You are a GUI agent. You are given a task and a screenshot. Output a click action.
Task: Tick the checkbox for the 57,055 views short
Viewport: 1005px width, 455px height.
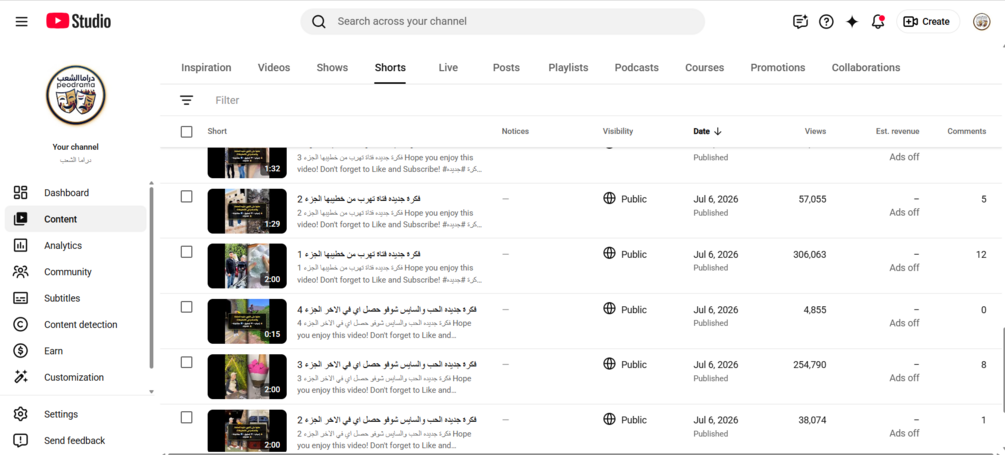[187, 197]
